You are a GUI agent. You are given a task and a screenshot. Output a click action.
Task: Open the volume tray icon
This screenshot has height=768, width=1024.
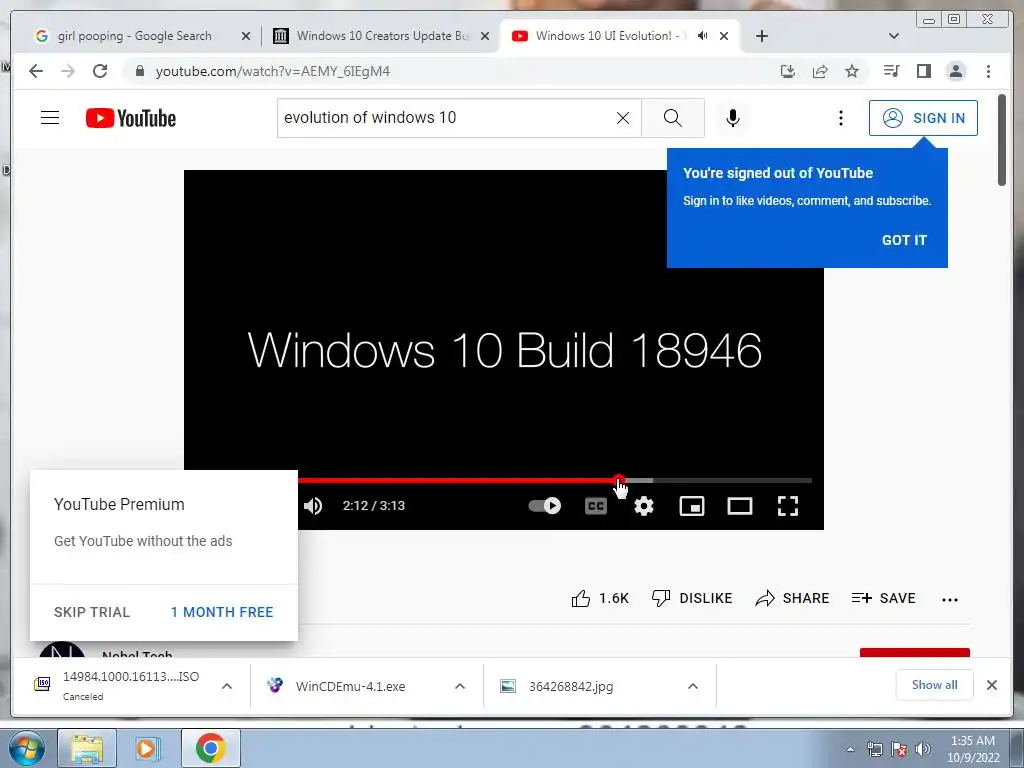[x=923, y=749]
